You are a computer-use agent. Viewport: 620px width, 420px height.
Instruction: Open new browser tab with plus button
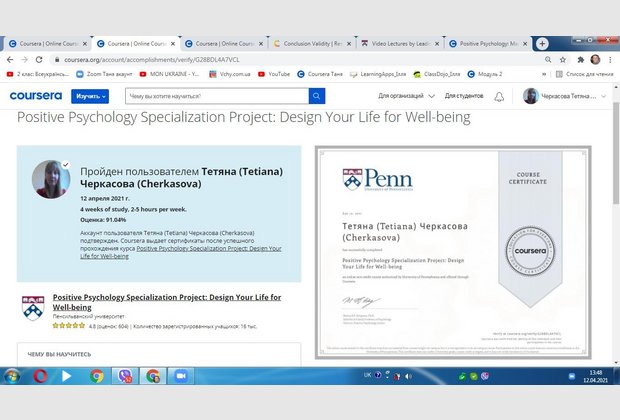(542, 44)
